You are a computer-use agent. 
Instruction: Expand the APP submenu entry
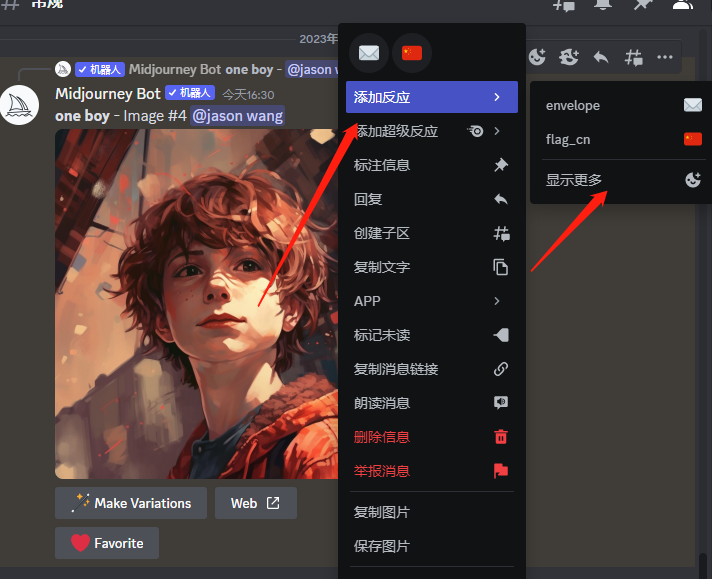click(431, 301)
